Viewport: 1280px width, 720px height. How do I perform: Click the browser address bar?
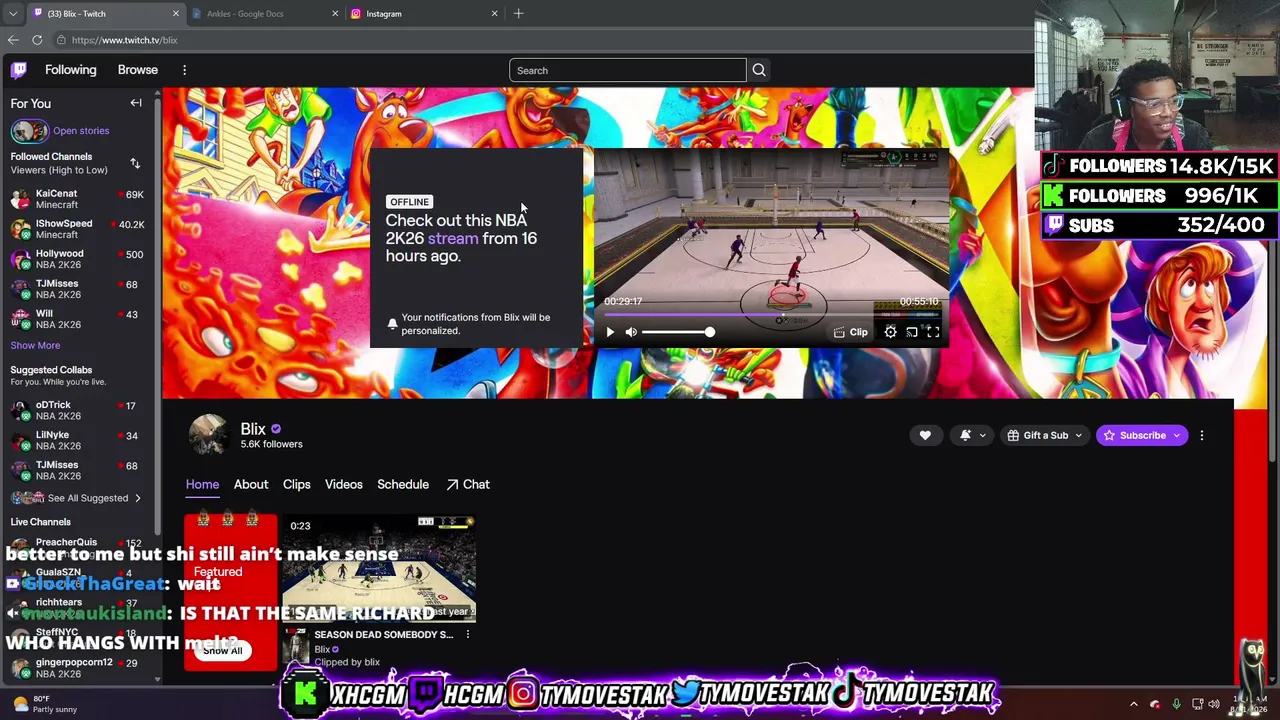pyautogui.click(x=540, y=40)
